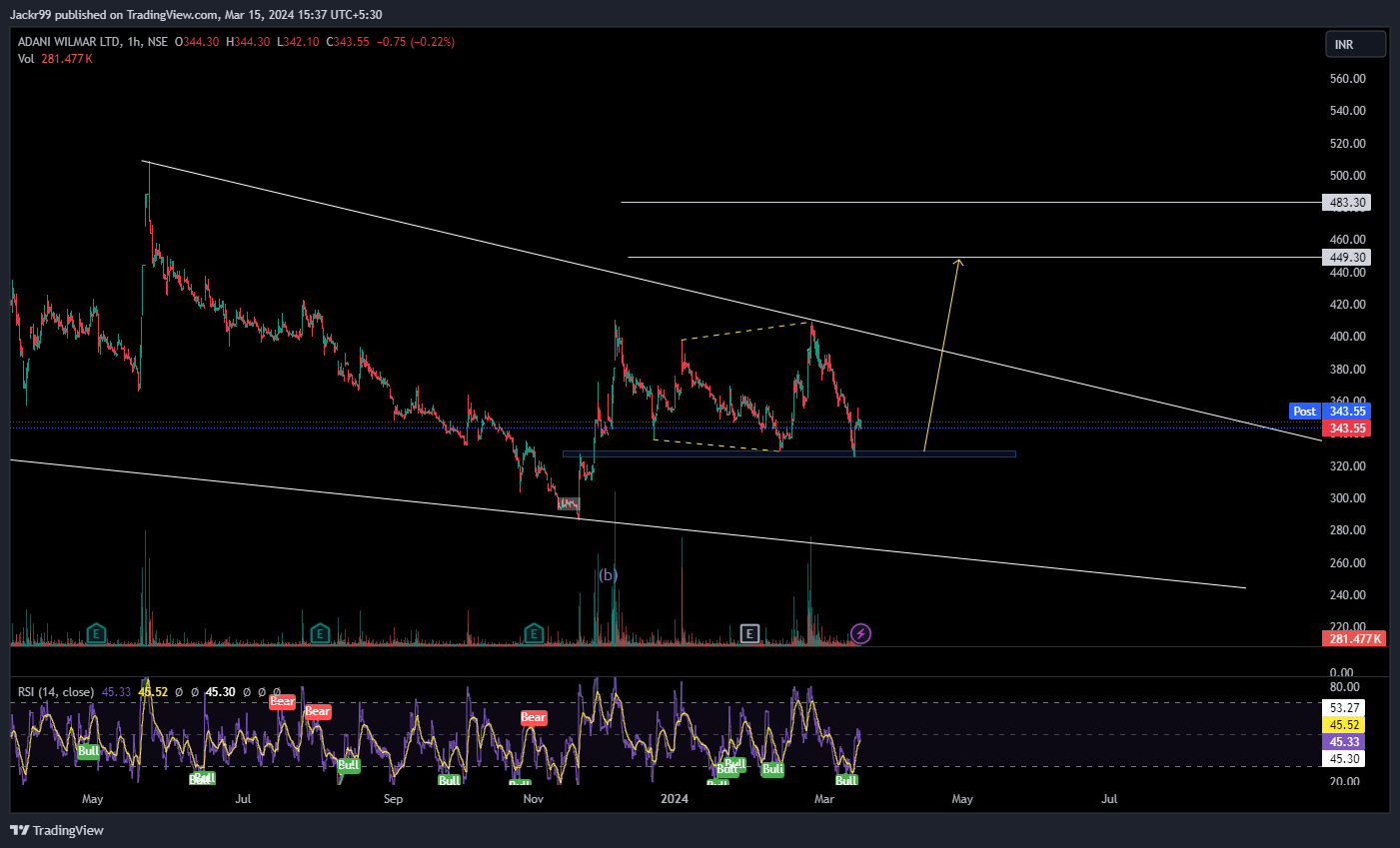Viewport: 1400px width, 848px height.
Task: Click the blue 343.55 post-market price label
Action: (x=1346, y=412)
